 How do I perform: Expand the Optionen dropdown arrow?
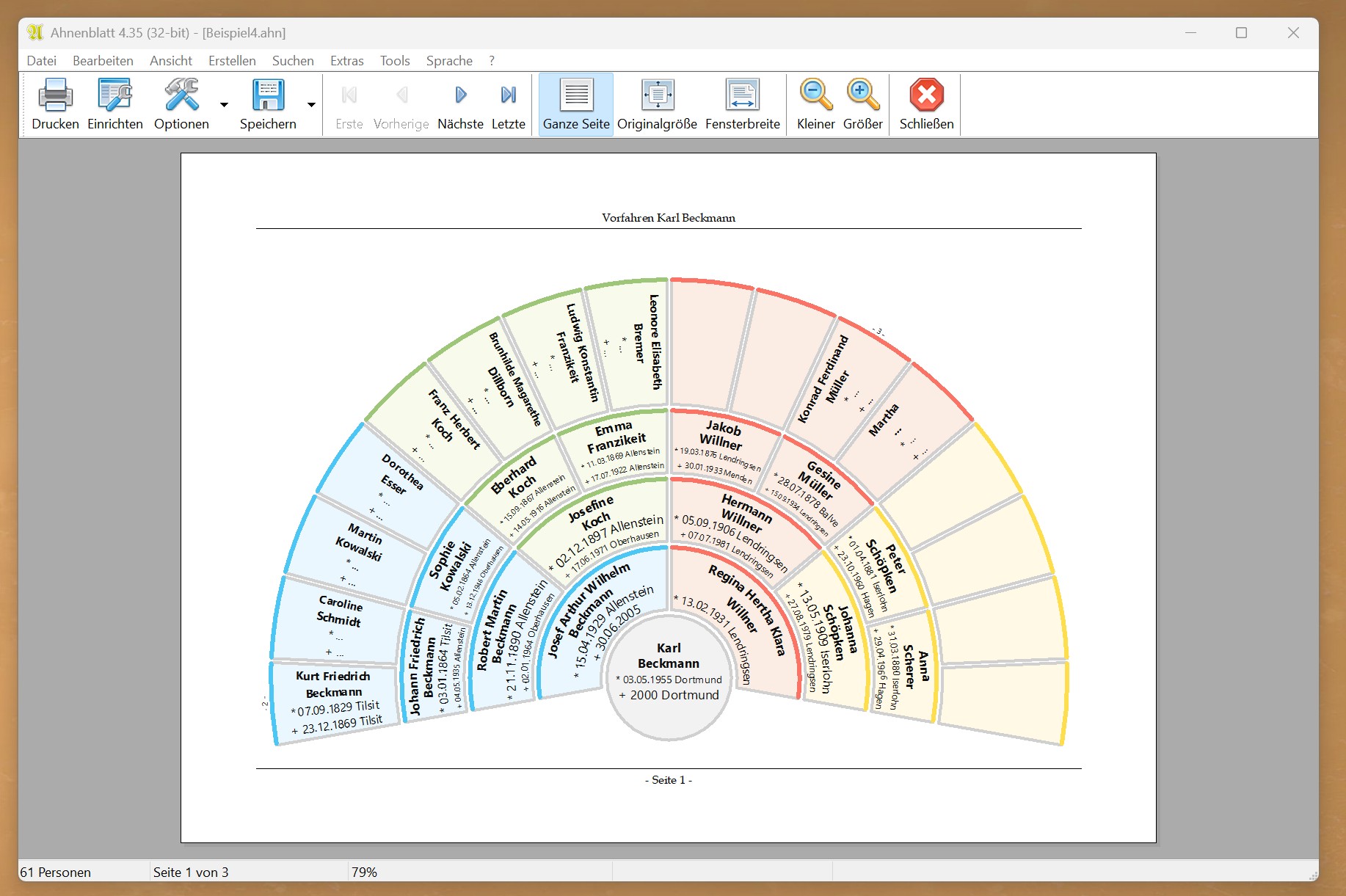[x=224, y=105]
